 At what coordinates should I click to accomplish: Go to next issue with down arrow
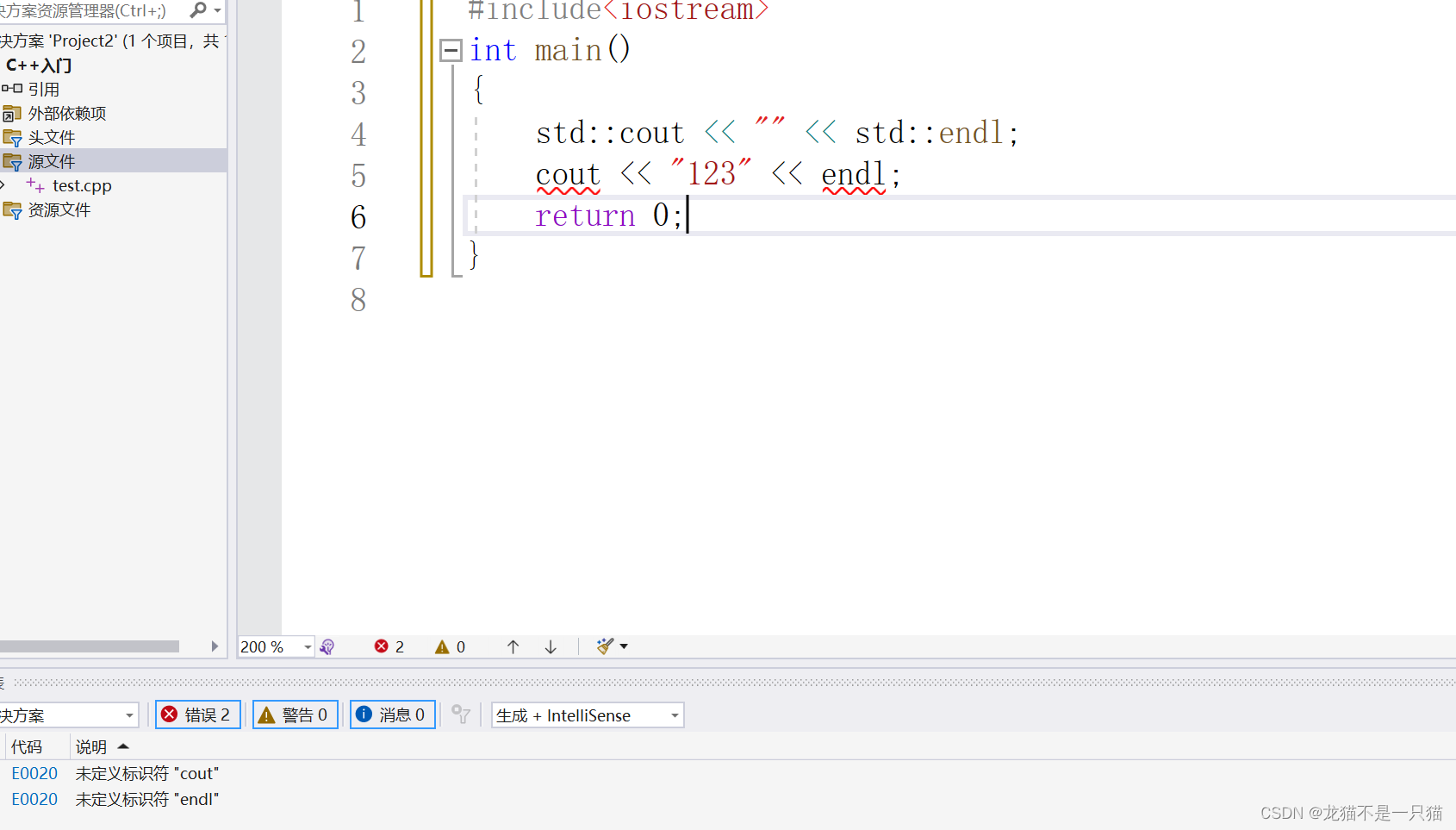pyautogui.click(x=551, y=646)
